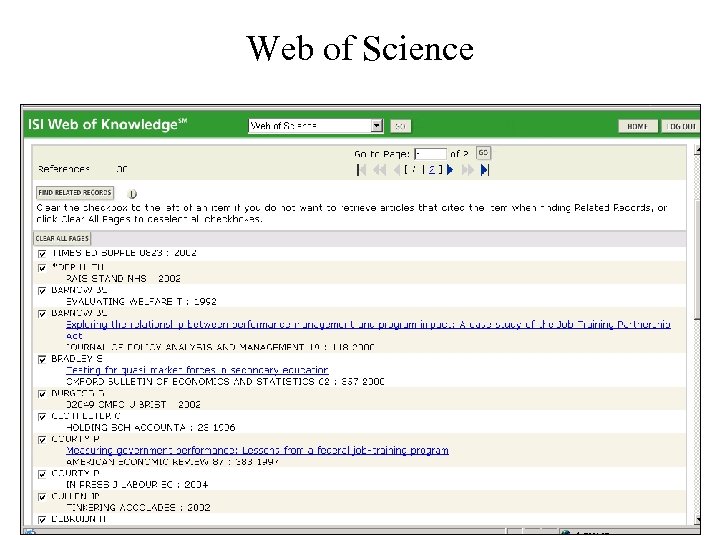Click CLEAR ALL PAGES button
Screen dimensions: 720x540
pos(62,238)
